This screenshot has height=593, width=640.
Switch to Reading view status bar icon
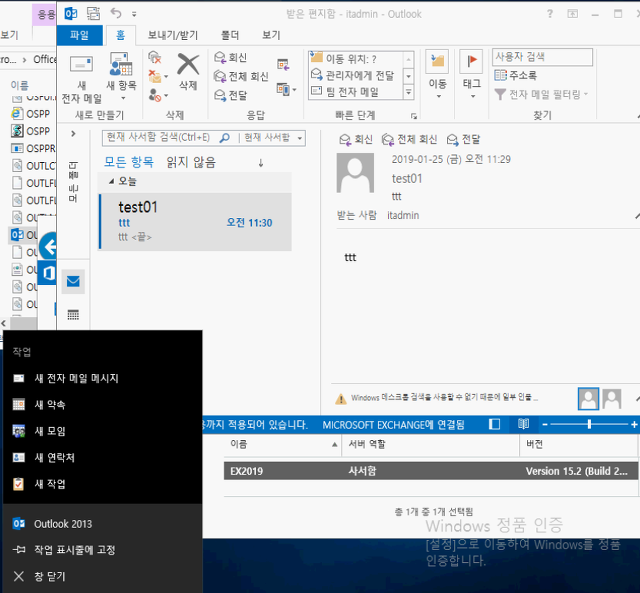[x=523, y=424]
